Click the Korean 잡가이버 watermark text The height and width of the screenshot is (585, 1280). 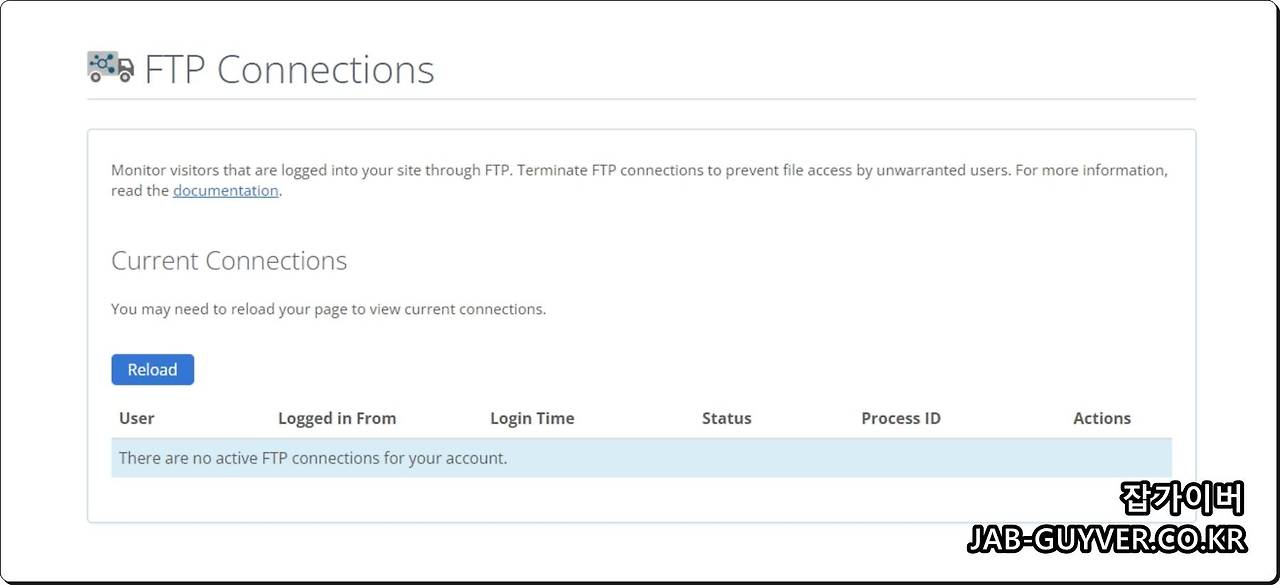coord(1181,499)
